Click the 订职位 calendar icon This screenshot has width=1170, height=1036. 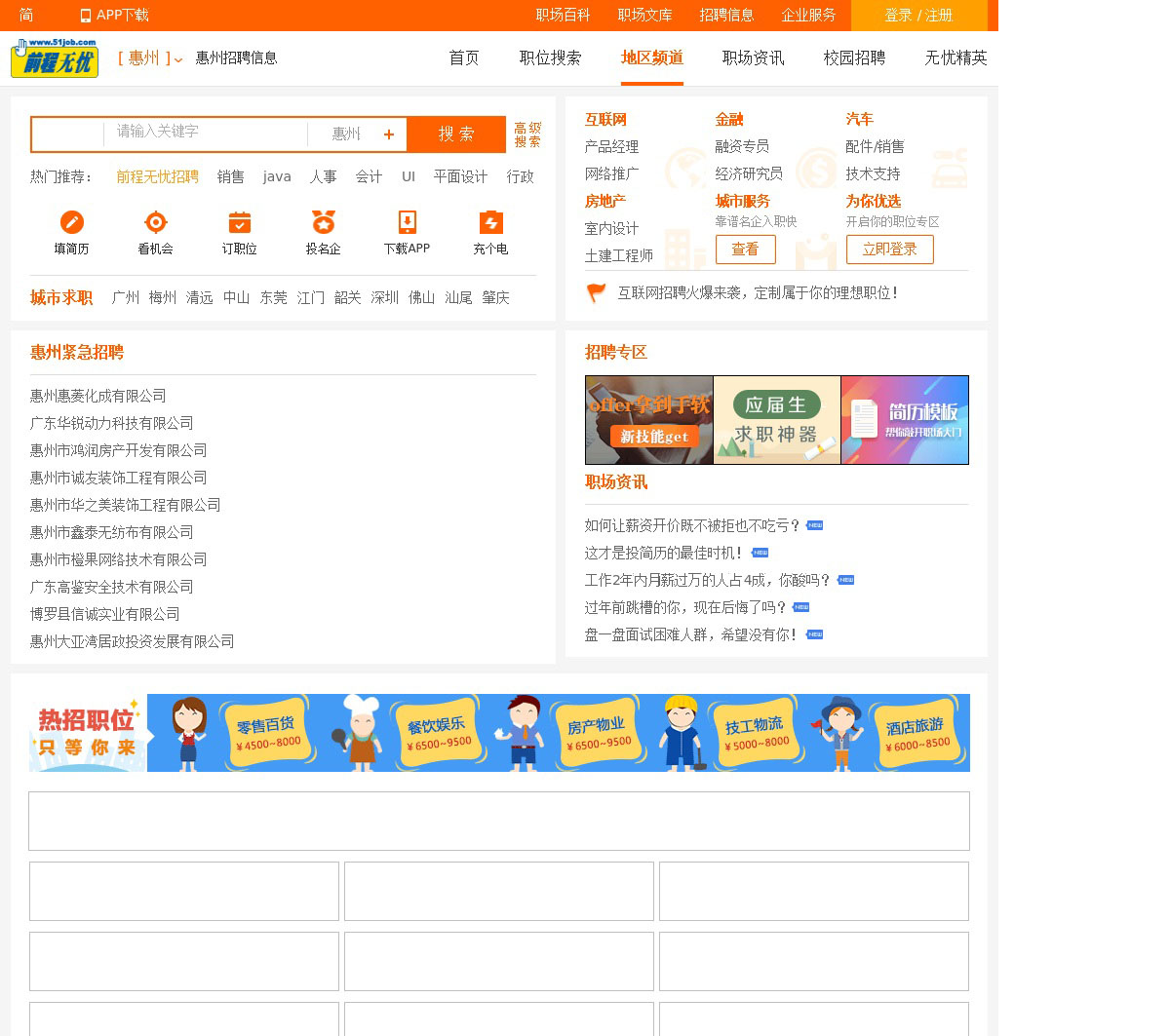(239, 222)
